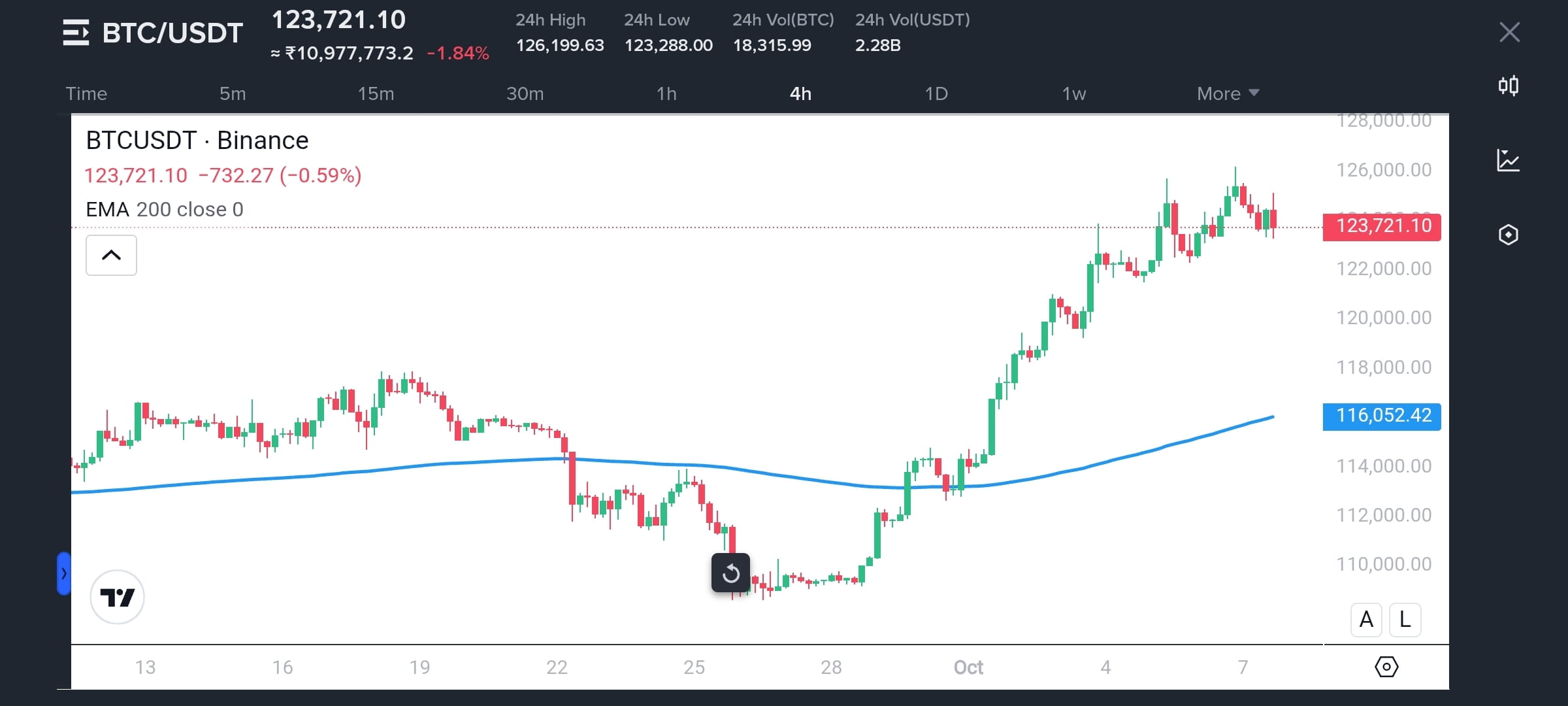The height and width of the screenshot is (706, 1568).
Task: Toggle the A button for auto scale
Action: coord(1366,619)
